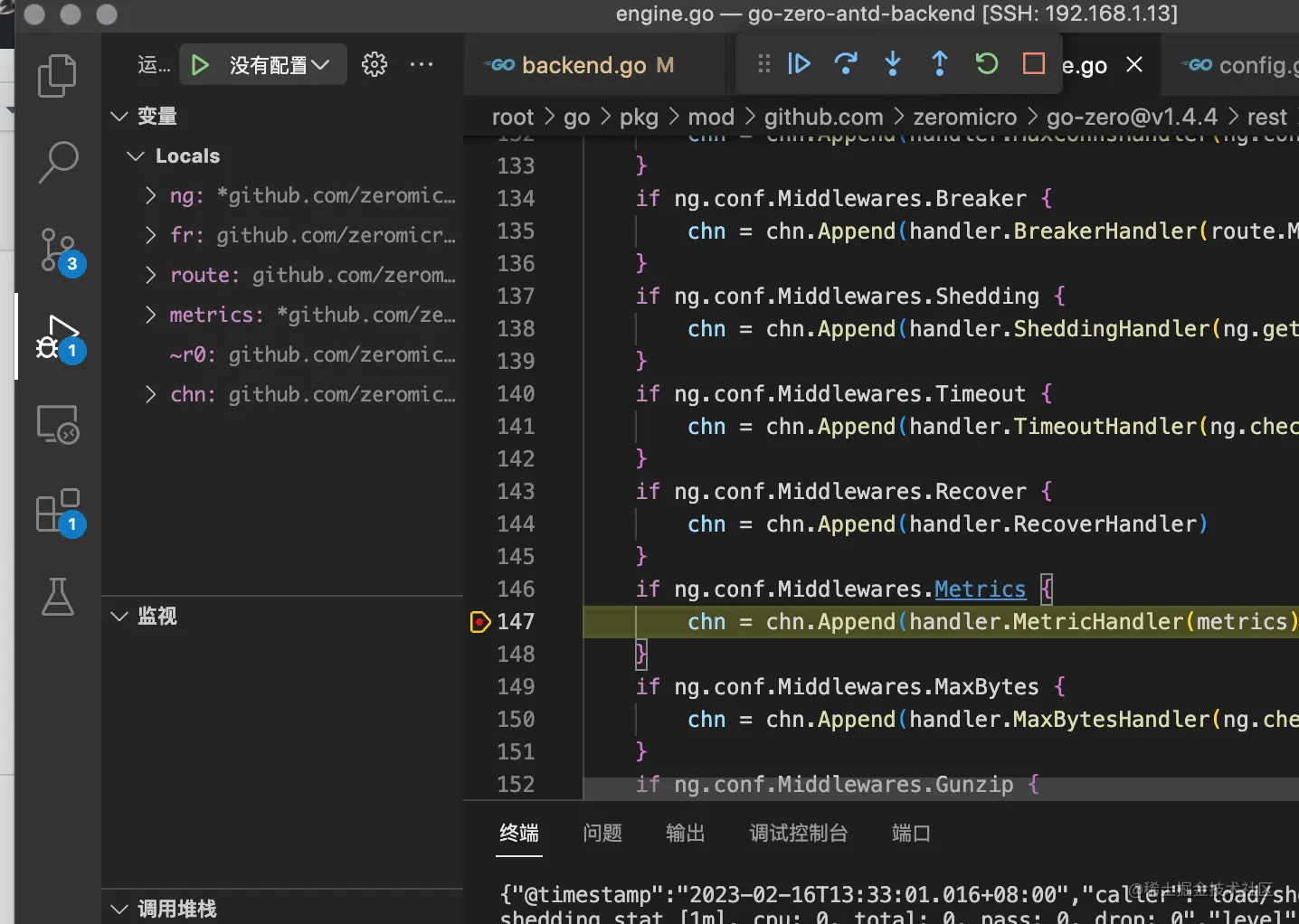This screenshot has height=924, width=1299.
Task: Click the shedding_stat line in terminal
Action: [x=899, y=917]
